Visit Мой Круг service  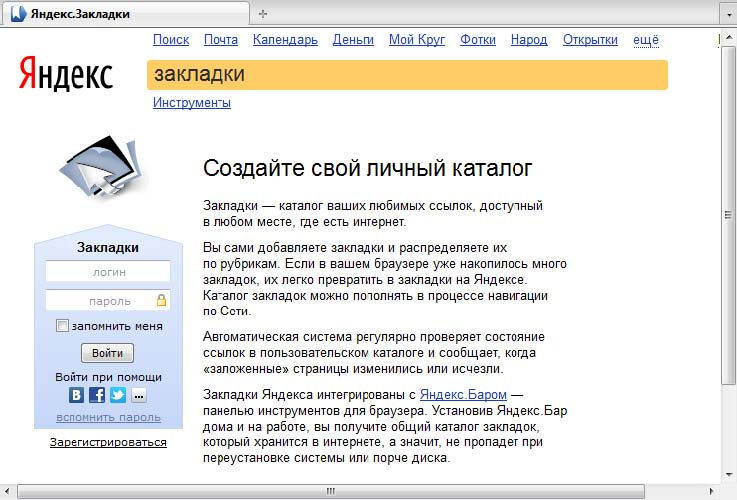tap(417, 40)
